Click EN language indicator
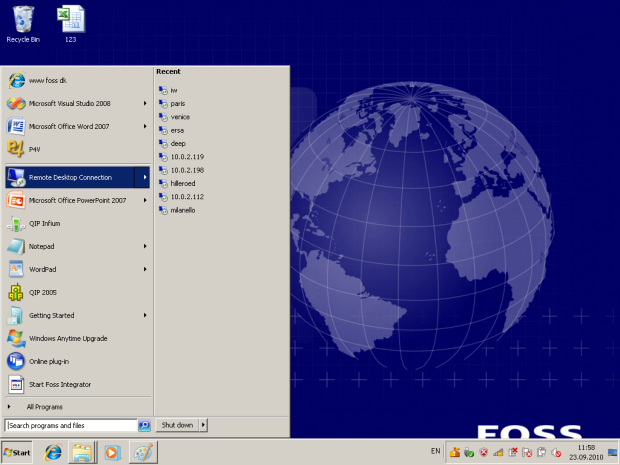This screenshot has width=620, height=465. (x=435, y=451)
